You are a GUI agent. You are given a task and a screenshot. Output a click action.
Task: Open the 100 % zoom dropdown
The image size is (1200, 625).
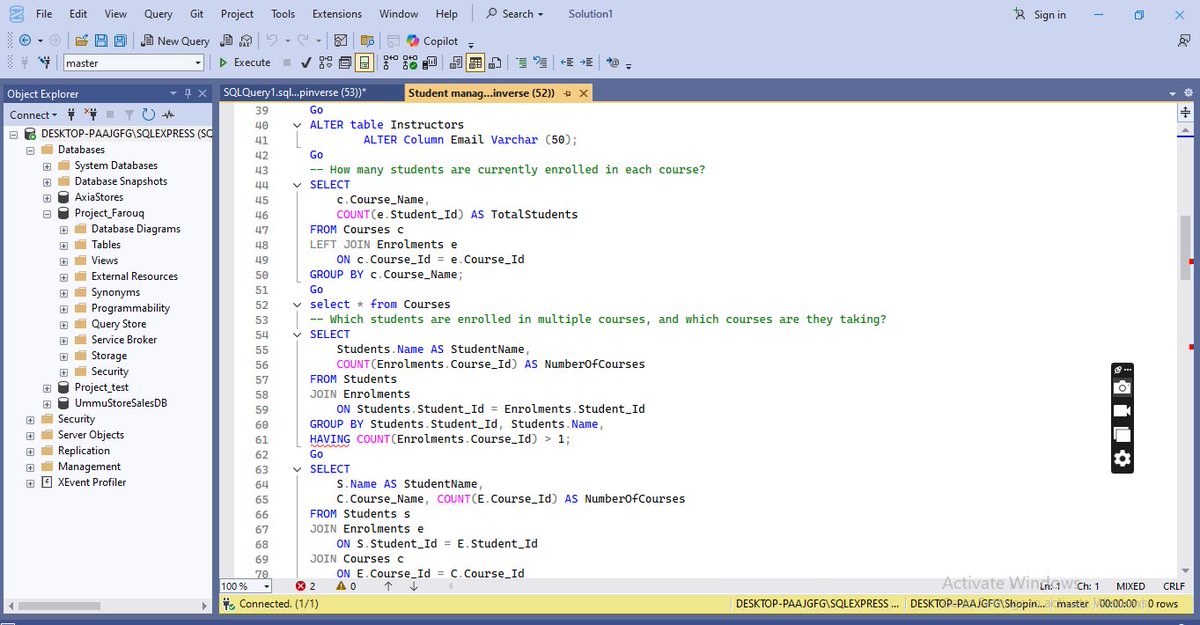[264, 586]
